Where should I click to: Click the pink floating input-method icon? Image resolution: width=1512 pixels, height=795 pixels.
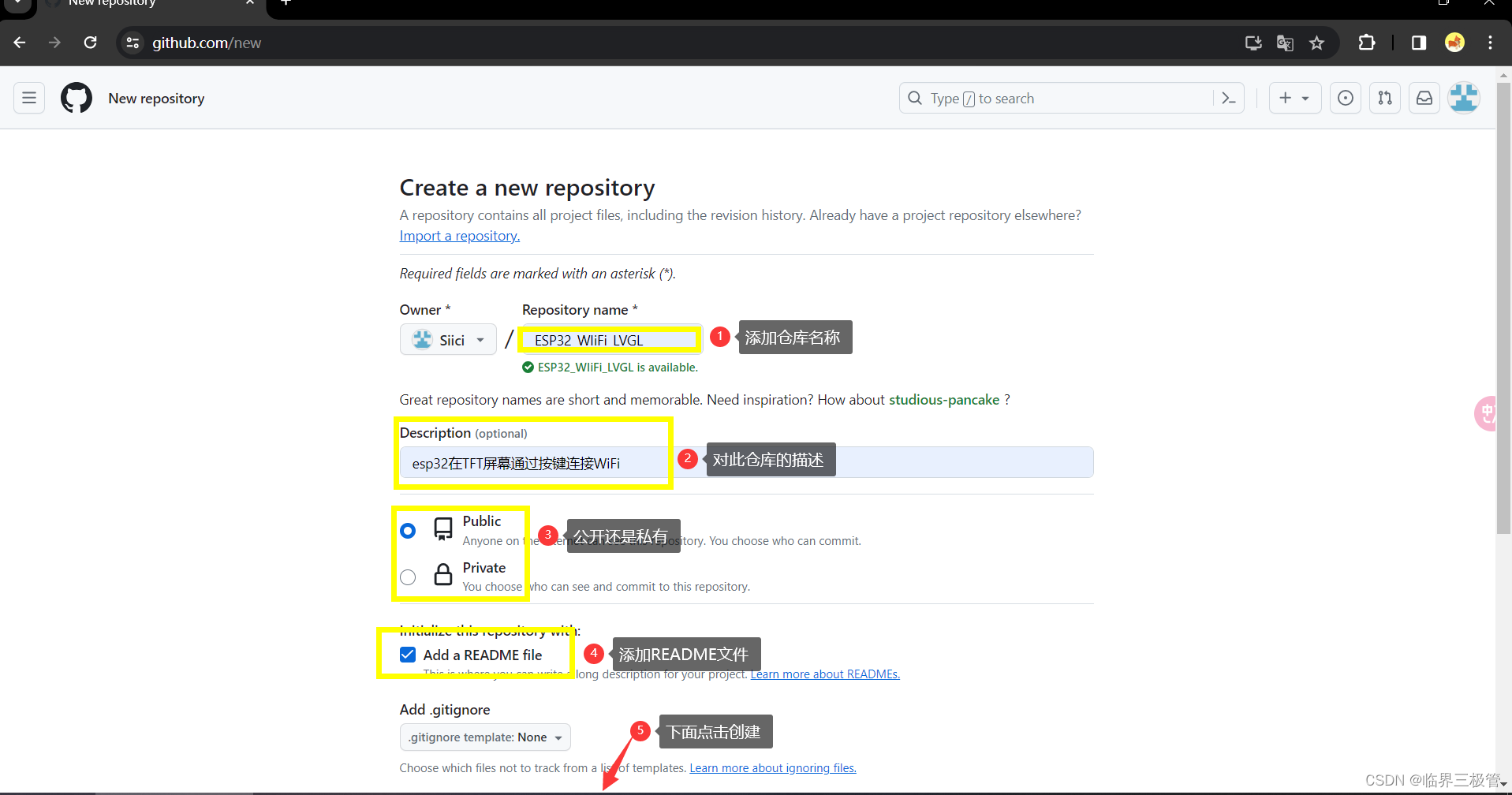click(1486, 413)
